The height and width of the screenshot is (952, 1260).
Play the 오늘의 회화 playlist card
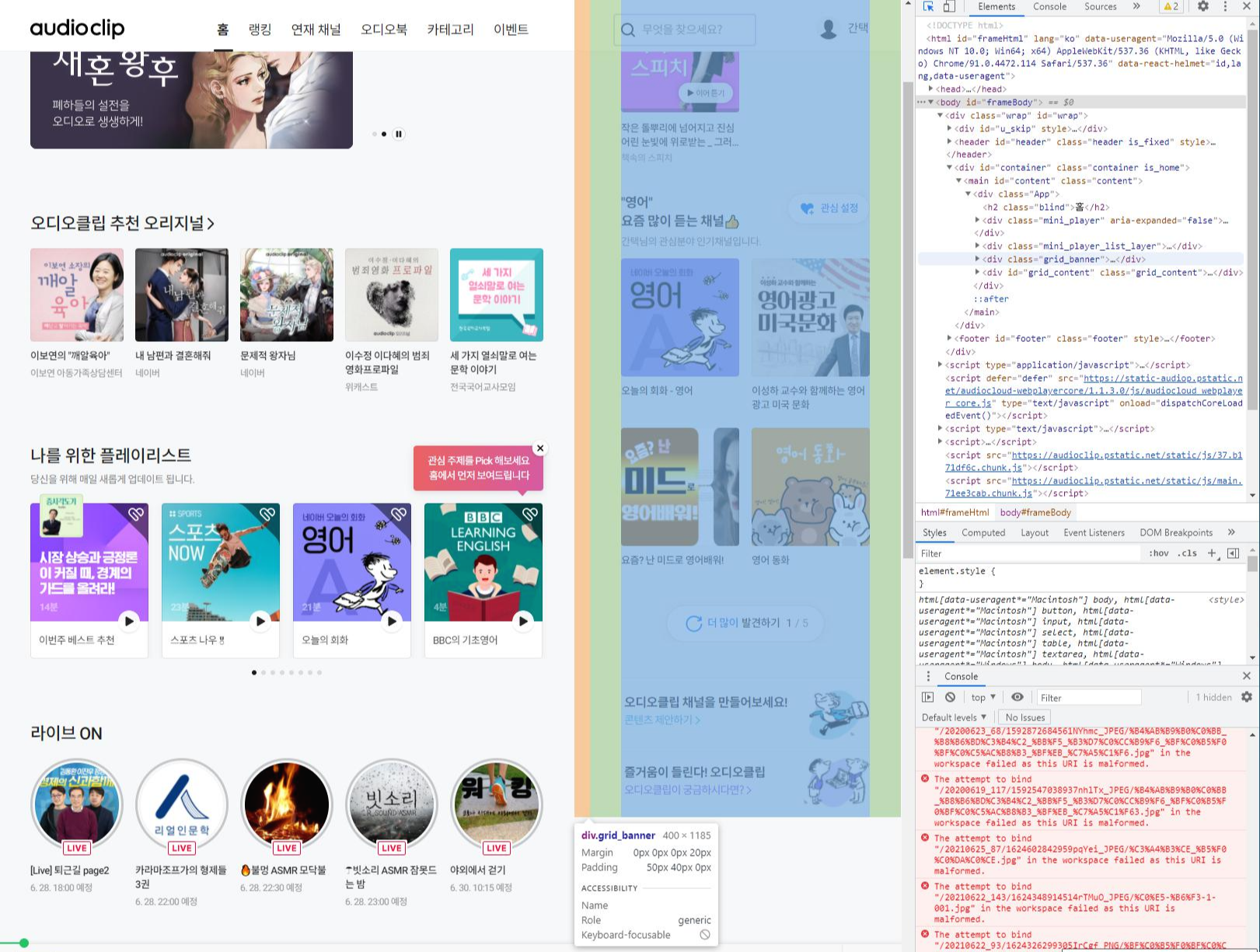coord(392,621)
